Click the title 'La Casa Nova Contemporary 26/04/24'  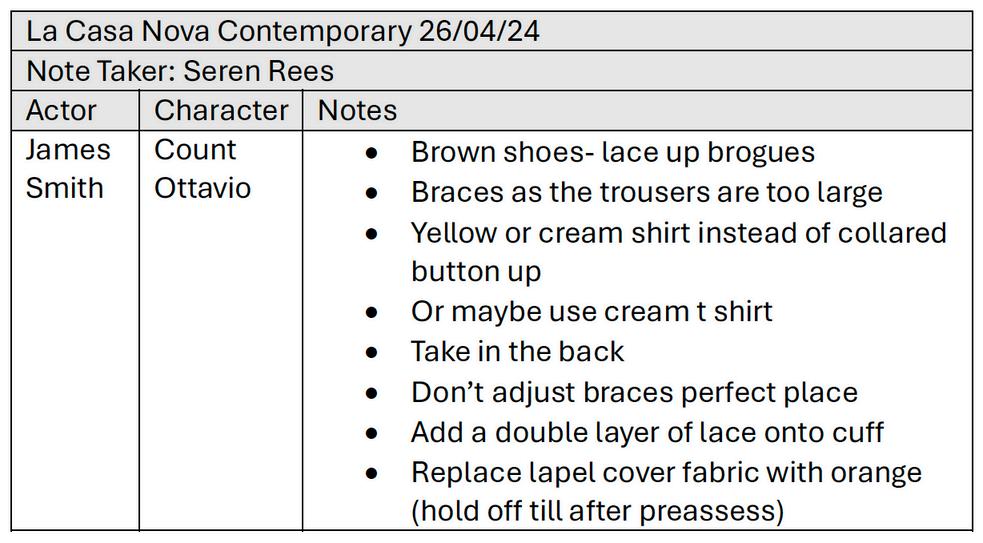[283, 31]
